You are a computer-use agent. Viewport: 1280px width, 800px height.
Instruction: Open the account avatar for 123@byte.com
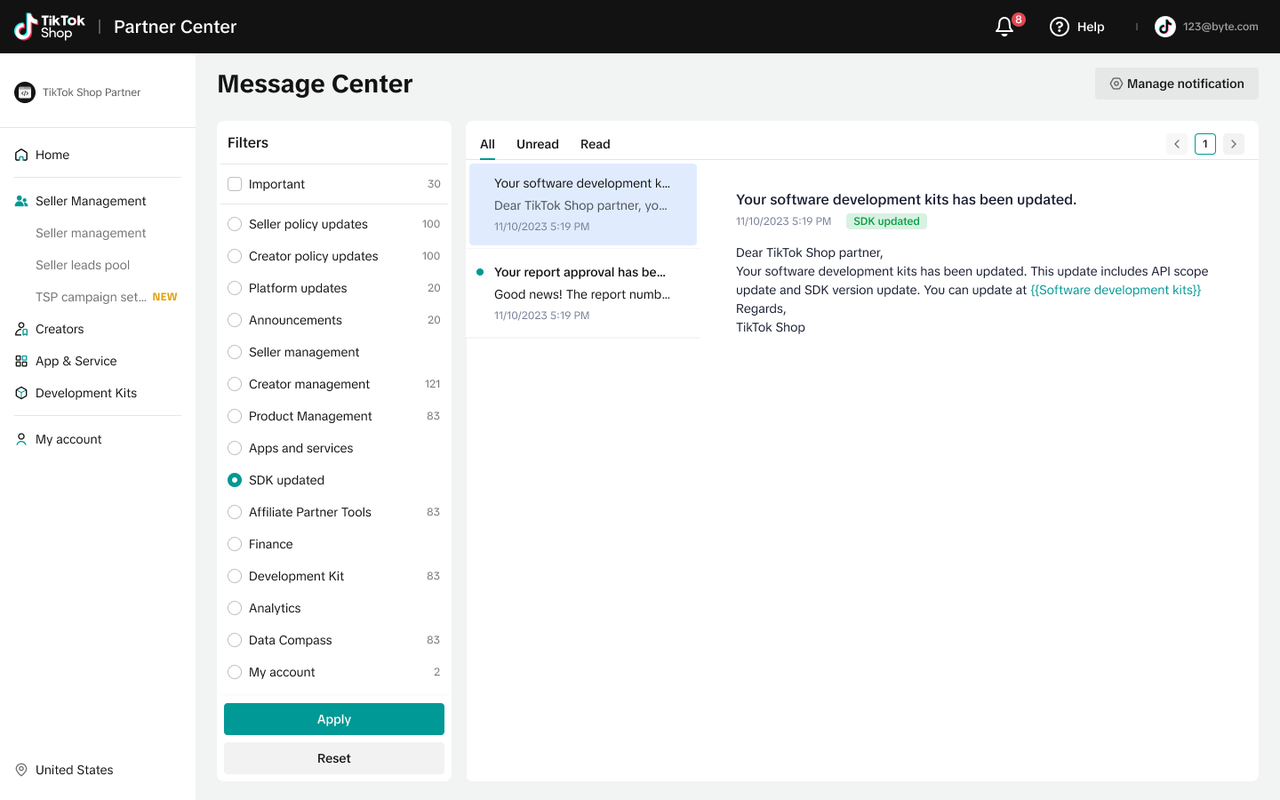click(1165, 27)
